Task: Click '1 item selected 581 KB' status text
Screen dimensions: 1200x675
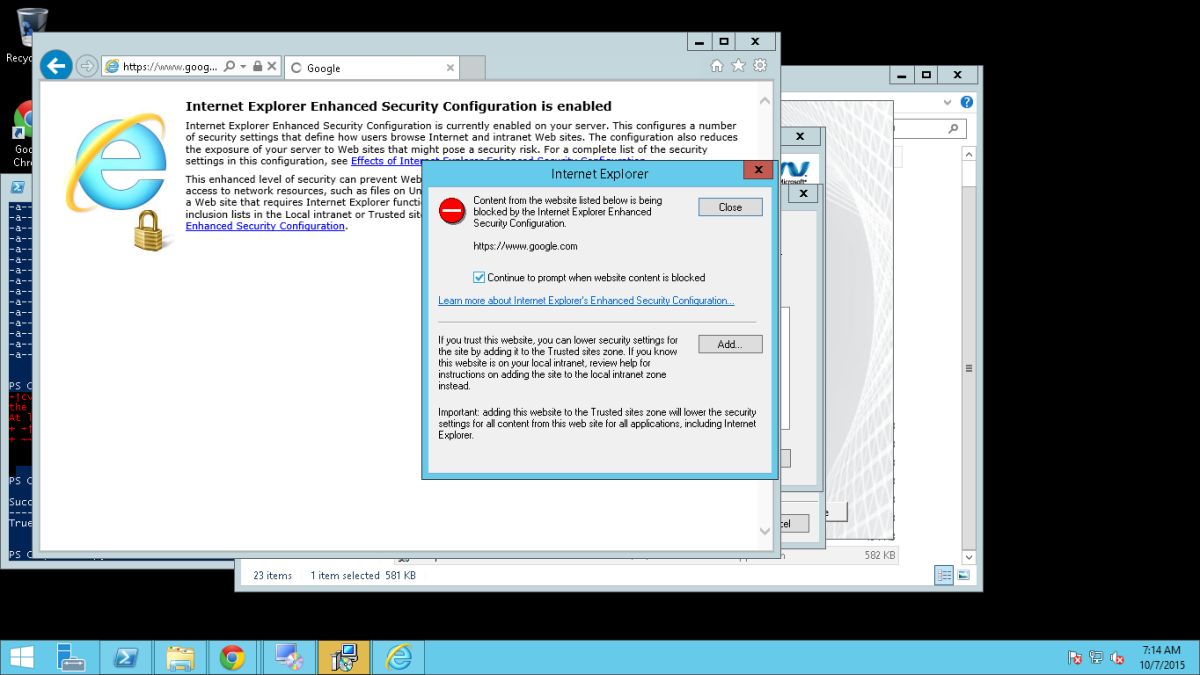Action: click(x=363, y=575)
